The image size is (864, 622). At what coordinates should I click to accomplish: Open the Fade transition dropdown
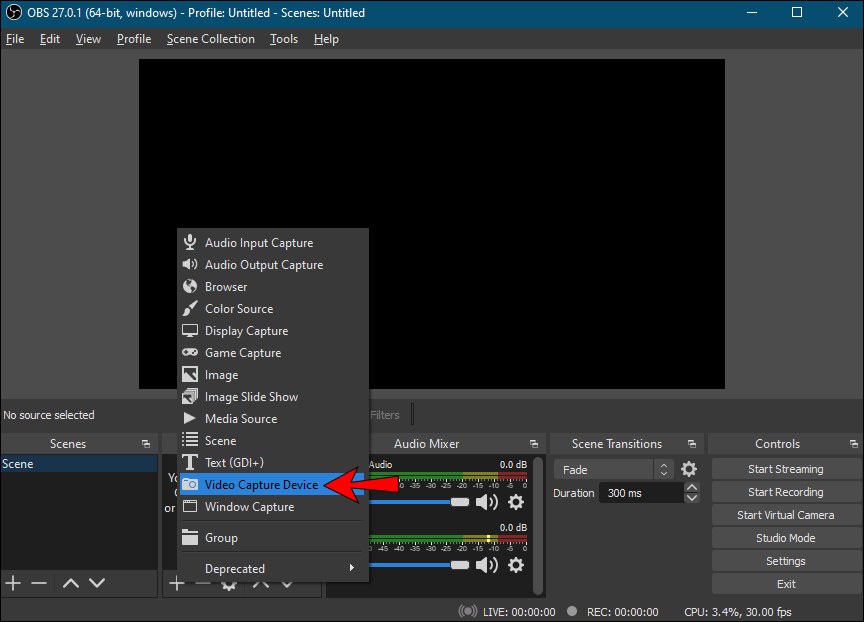[x=614, y=469]
